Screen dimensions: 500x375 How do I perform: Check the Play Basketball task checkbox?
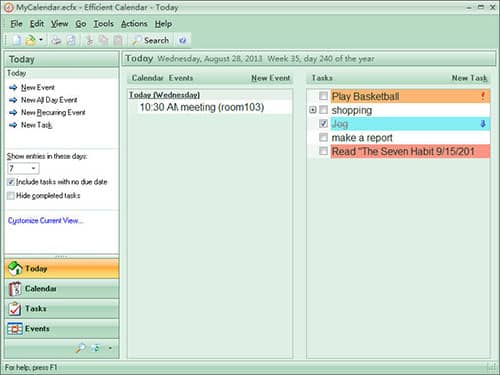point(323,96)
